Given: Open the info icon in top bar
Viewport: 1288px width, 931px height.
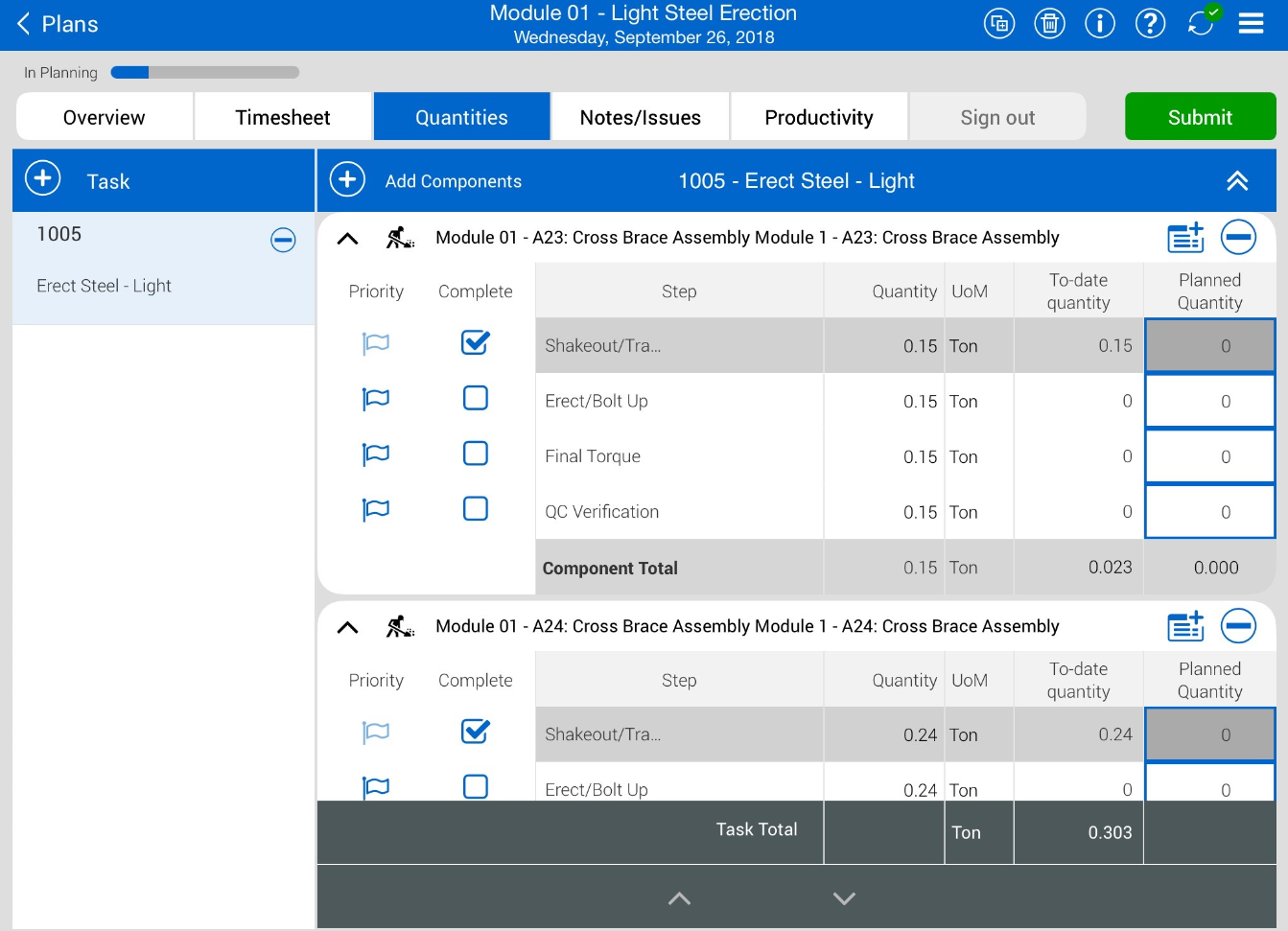Looking at the screenshot, I should tap(1099, 23).
